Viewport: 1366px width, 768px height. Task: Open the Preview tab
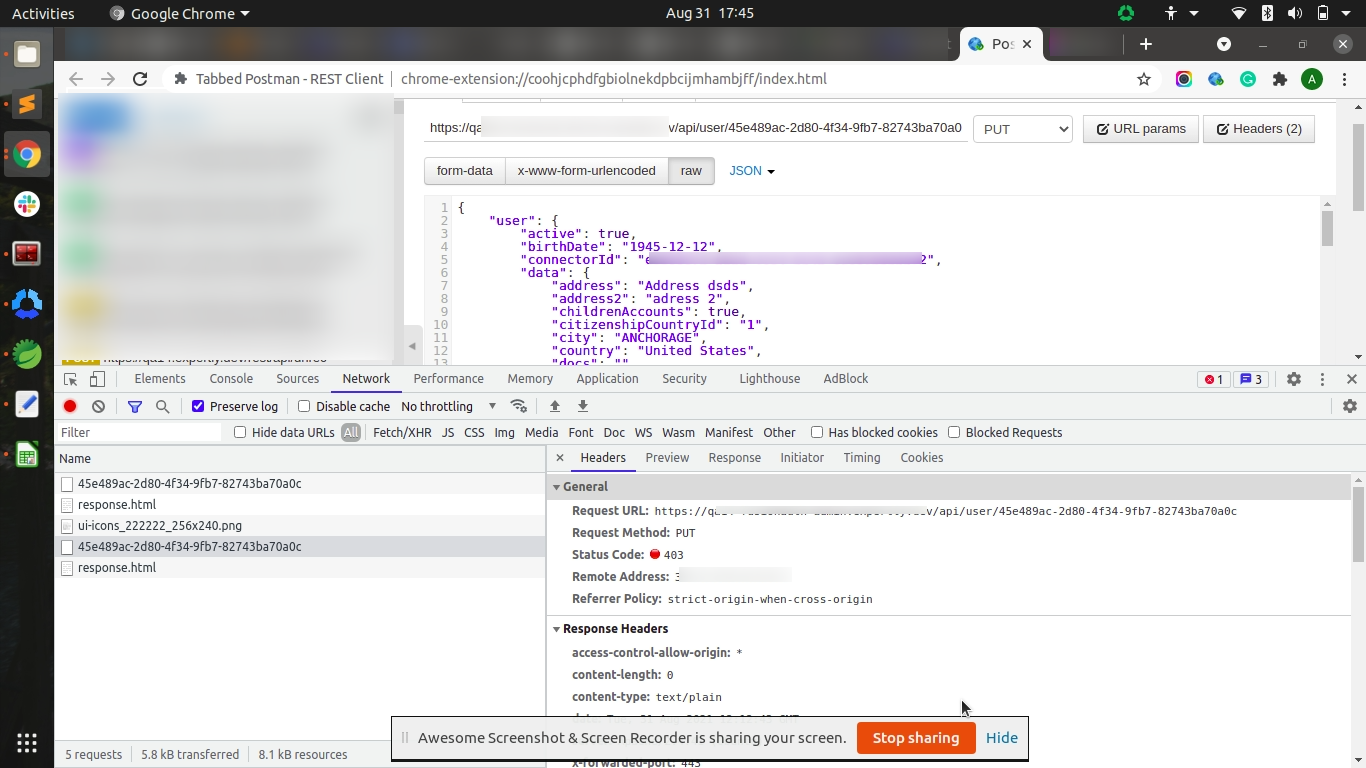point(667,457)
